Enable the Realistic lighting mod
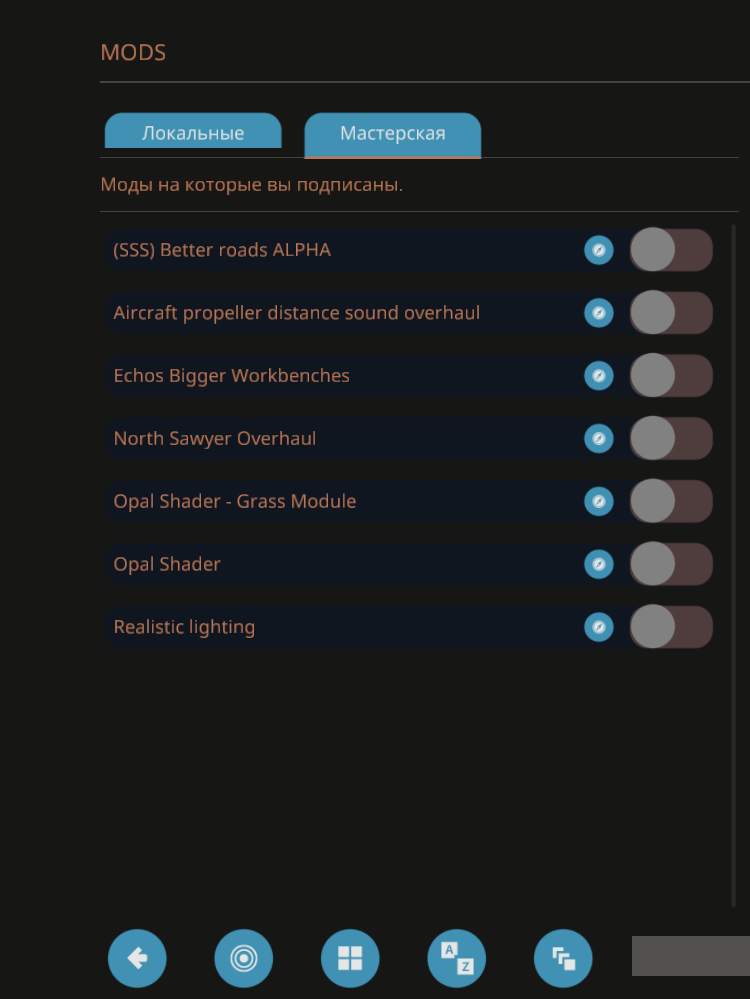 pyautogui.click(x=670, y=627)
